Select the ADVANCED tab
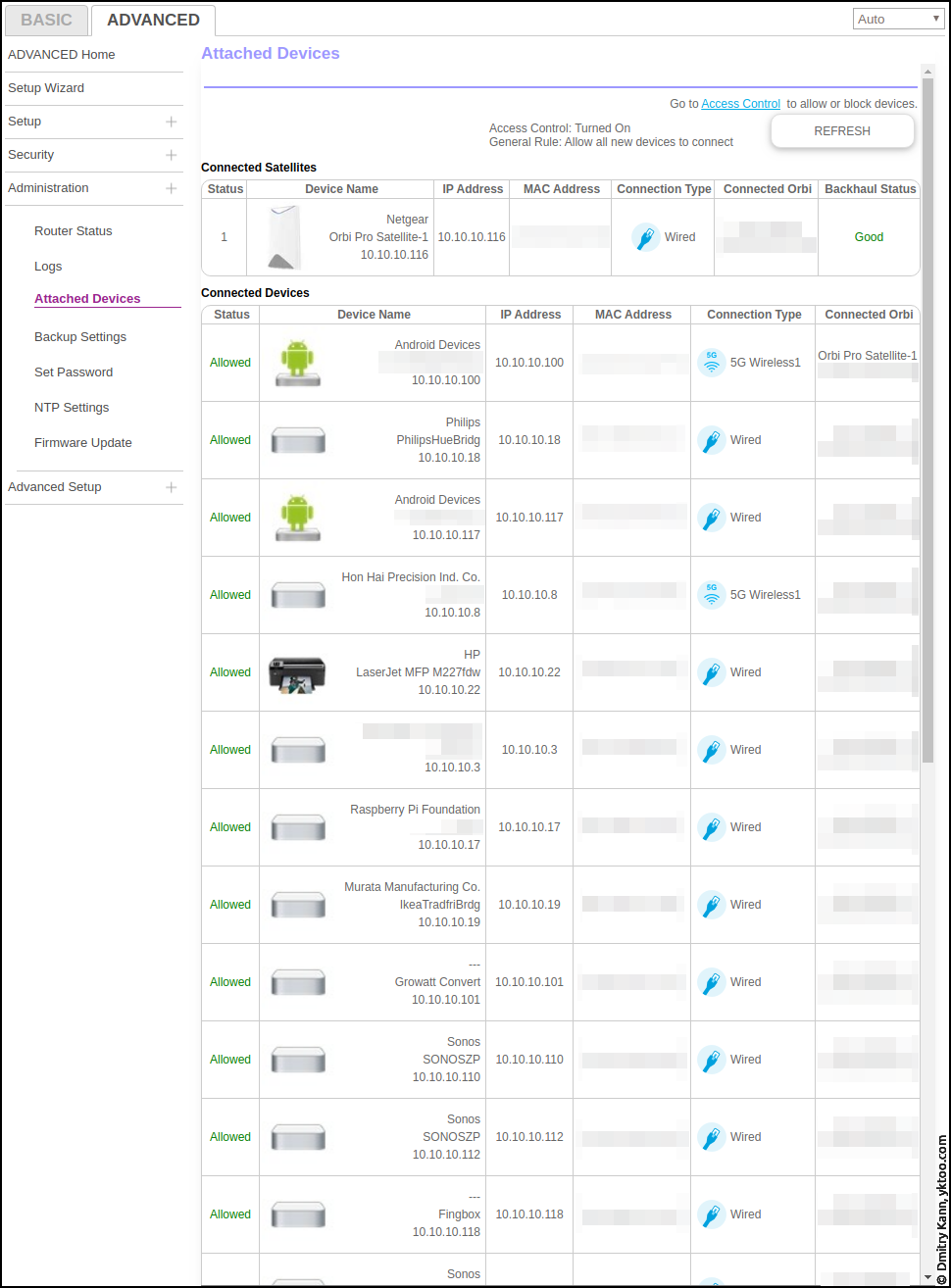951x1288 pixels. (153, 20)
